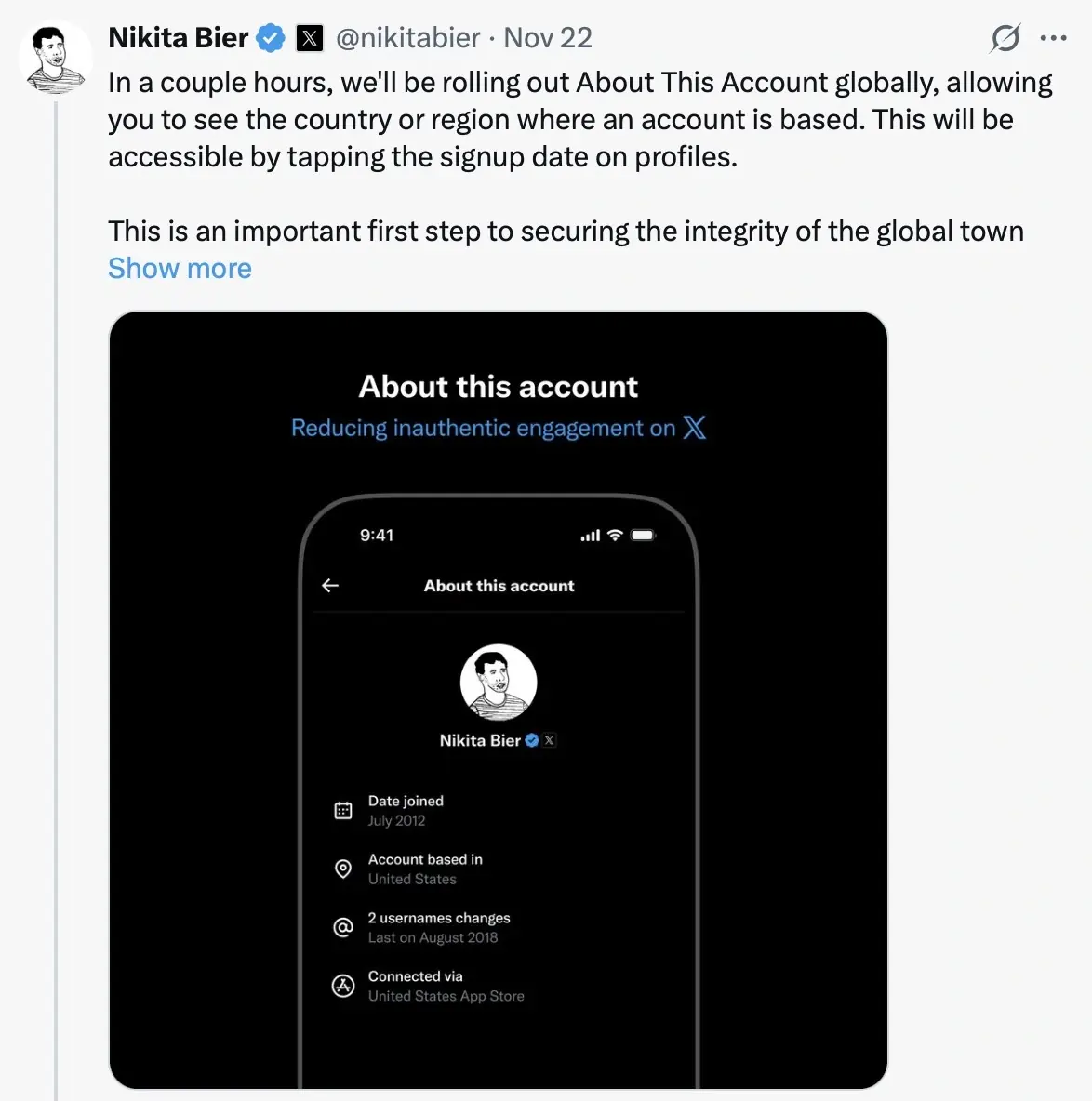Click the @ icon beside username changes
Image resolution: width=1092 pixels, height=1101 pixels.
pos(343,927)
